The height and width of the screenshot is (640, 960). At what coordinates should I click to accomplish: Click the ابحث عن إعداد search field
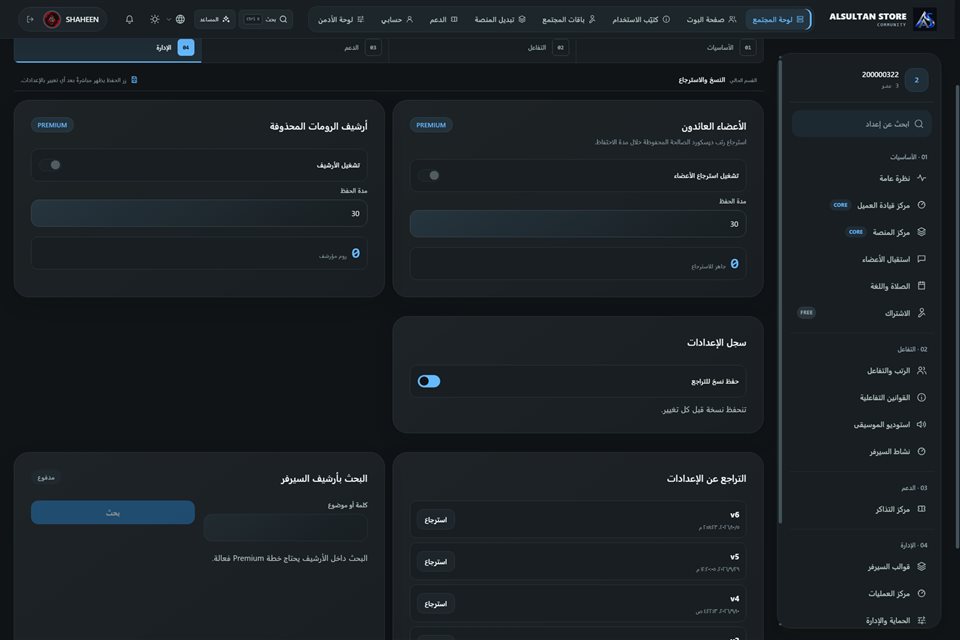tap(861, 124)
